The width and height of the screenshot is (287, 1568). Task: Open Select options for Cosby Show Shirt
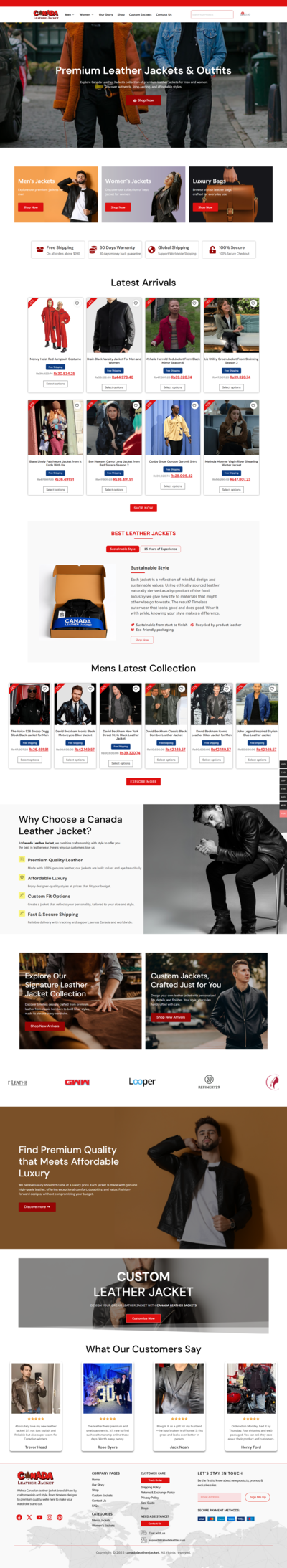[x=172, y=486]
